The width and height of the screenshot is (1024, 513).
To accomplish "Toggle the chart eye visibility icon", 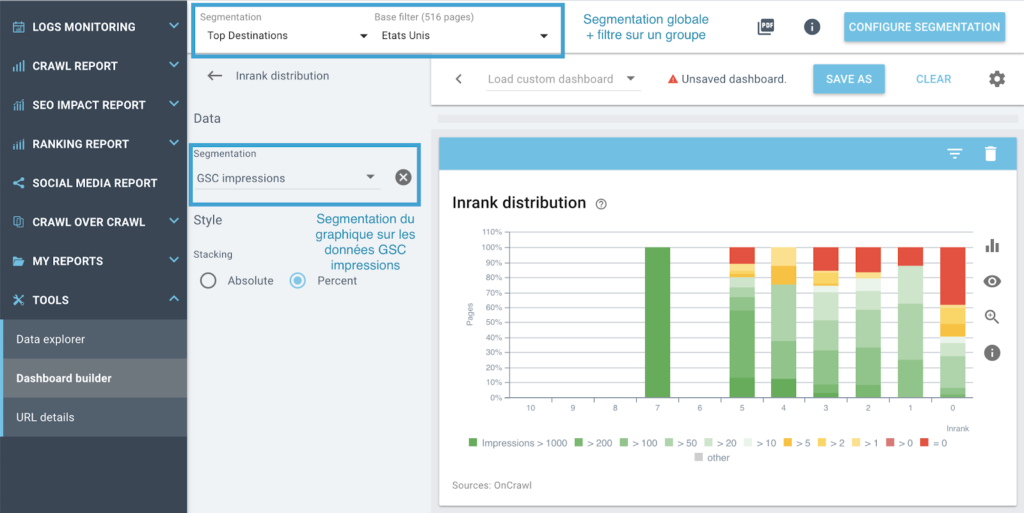I will [992, 282].
